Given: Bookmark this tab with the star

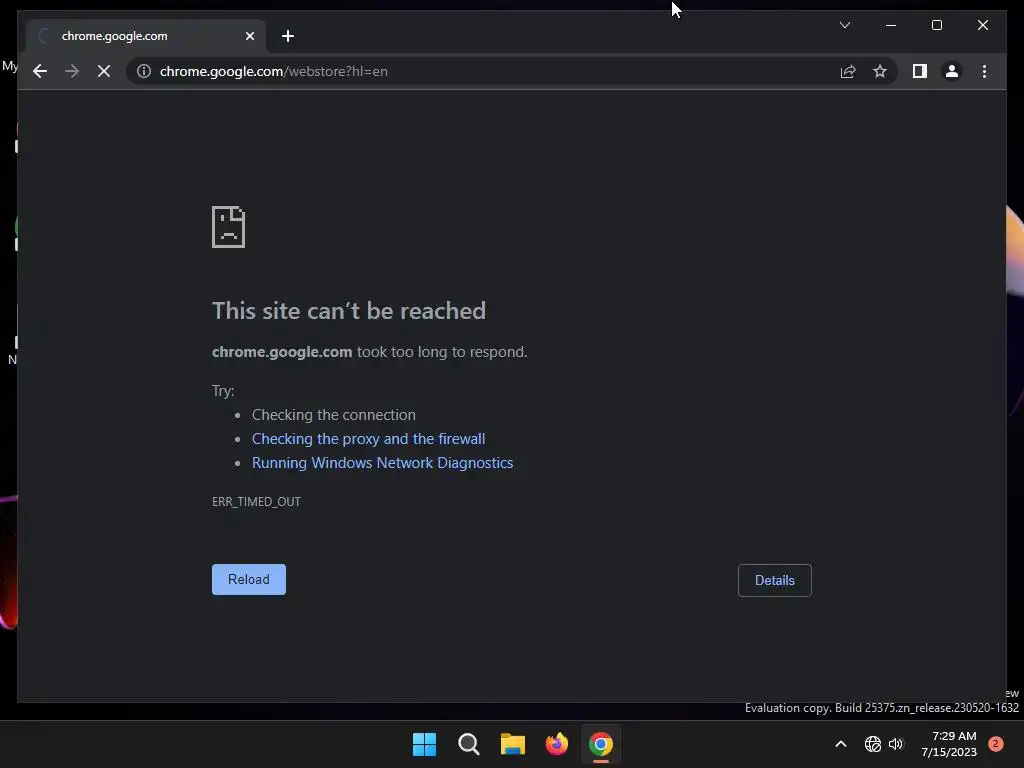Looking at the screenshot, I should click(880, 71).
